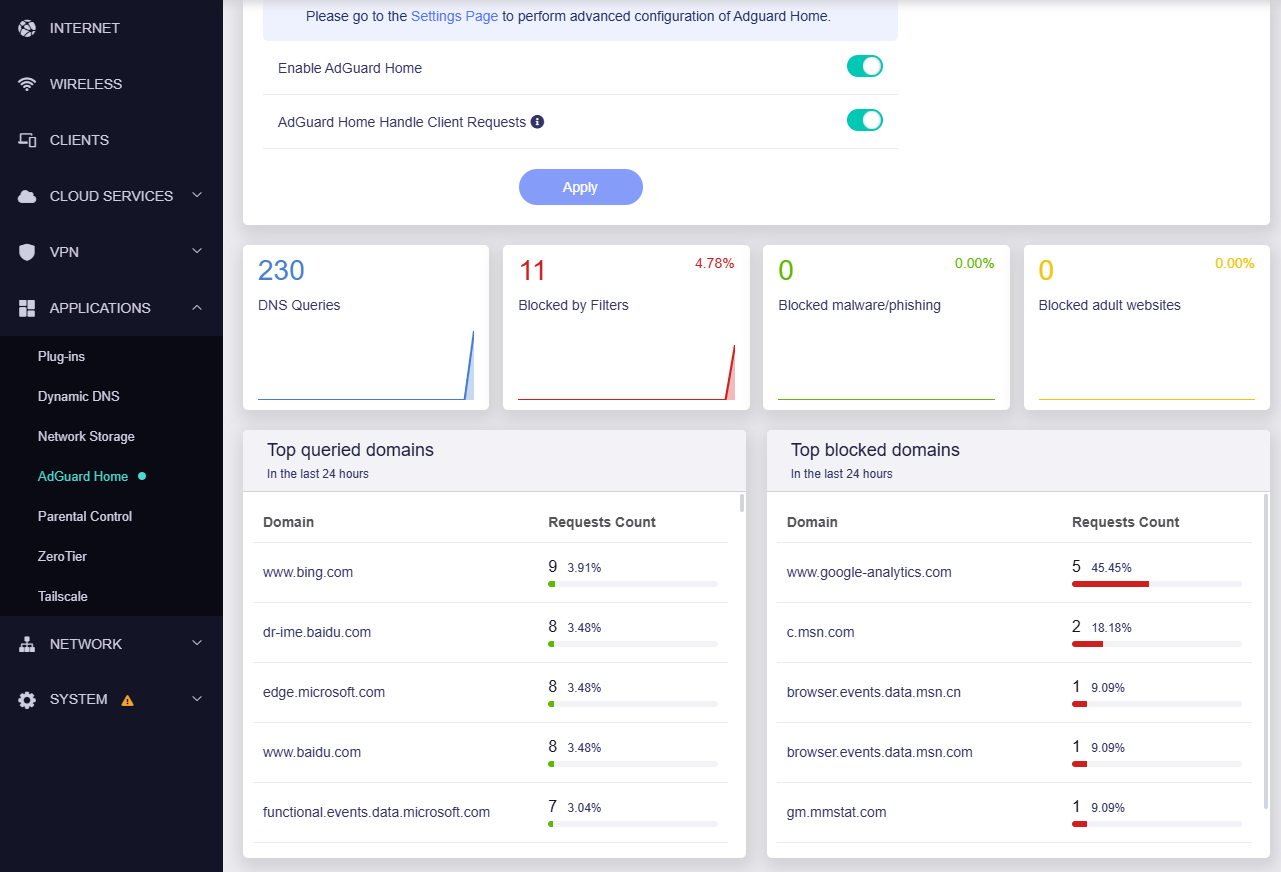Collapse the Applications menu chevron

[197, 307]
